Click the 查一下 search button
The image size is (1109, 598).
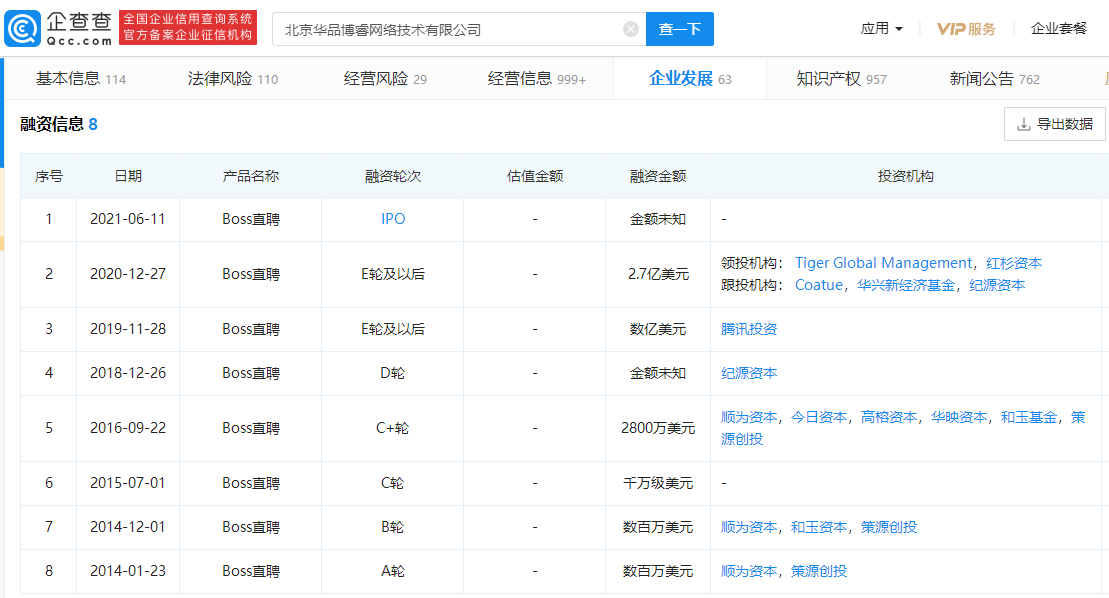tap(680, 29)
